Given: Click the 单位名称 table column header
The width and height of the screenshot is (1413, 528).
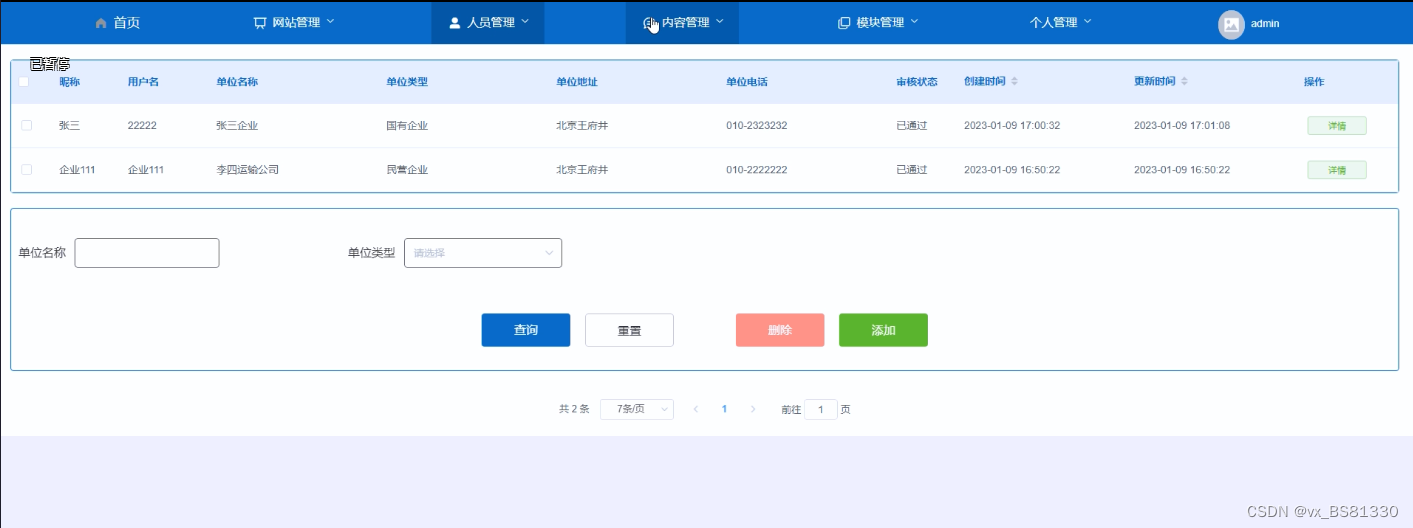Looking at the screenshot, I should [237, 82].
